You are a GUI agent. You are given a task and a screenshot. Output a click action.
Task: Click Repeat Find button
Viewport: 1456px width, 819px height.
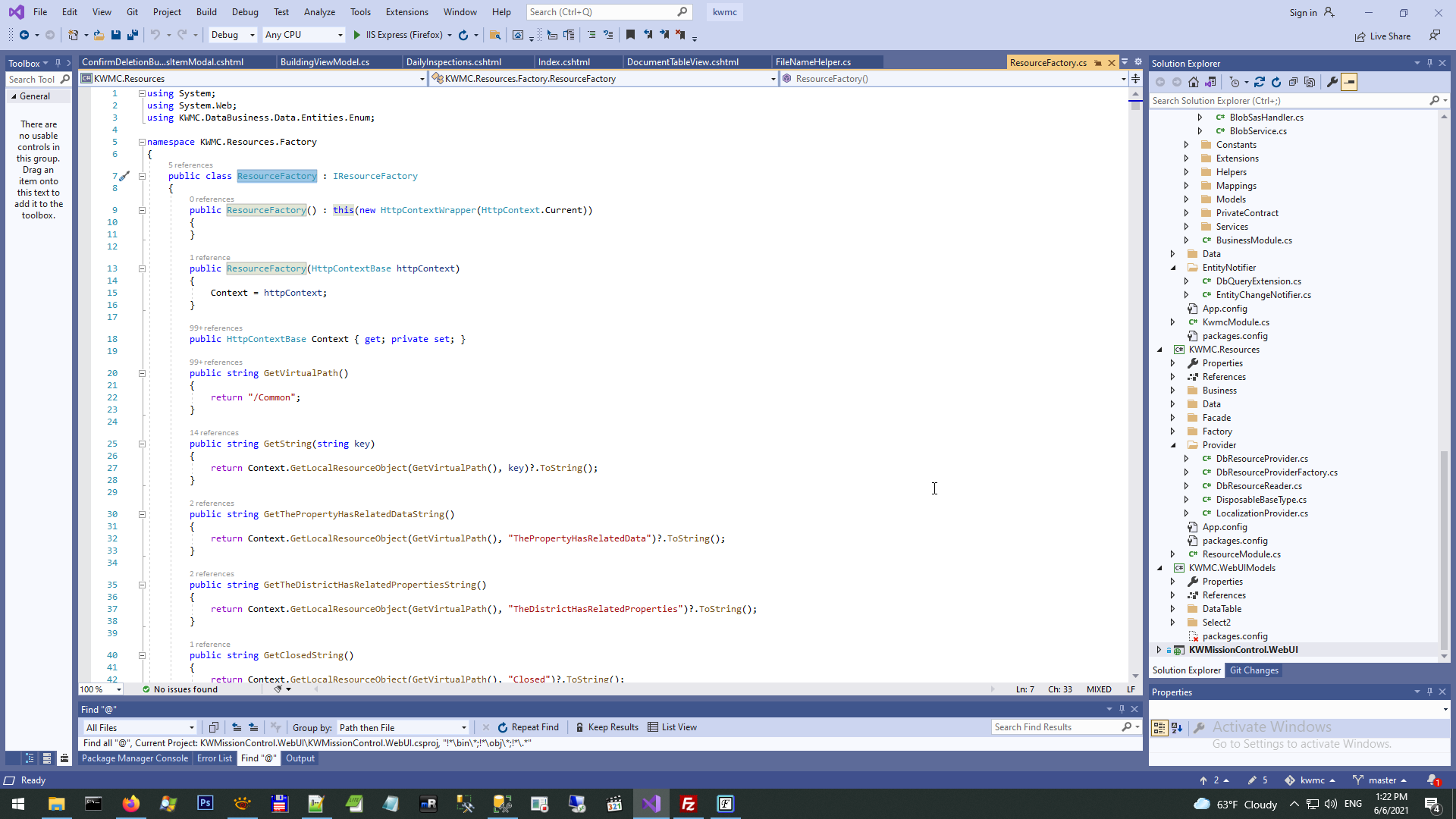[528, 727]
